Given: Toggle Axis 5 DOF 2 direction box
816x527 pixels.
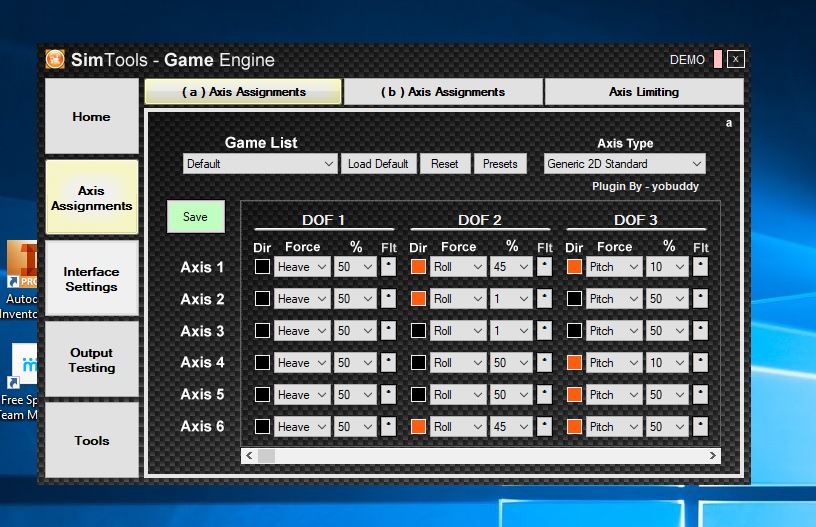Looking at the screenshot, I should pyautogui.click(x=418, y=395).
